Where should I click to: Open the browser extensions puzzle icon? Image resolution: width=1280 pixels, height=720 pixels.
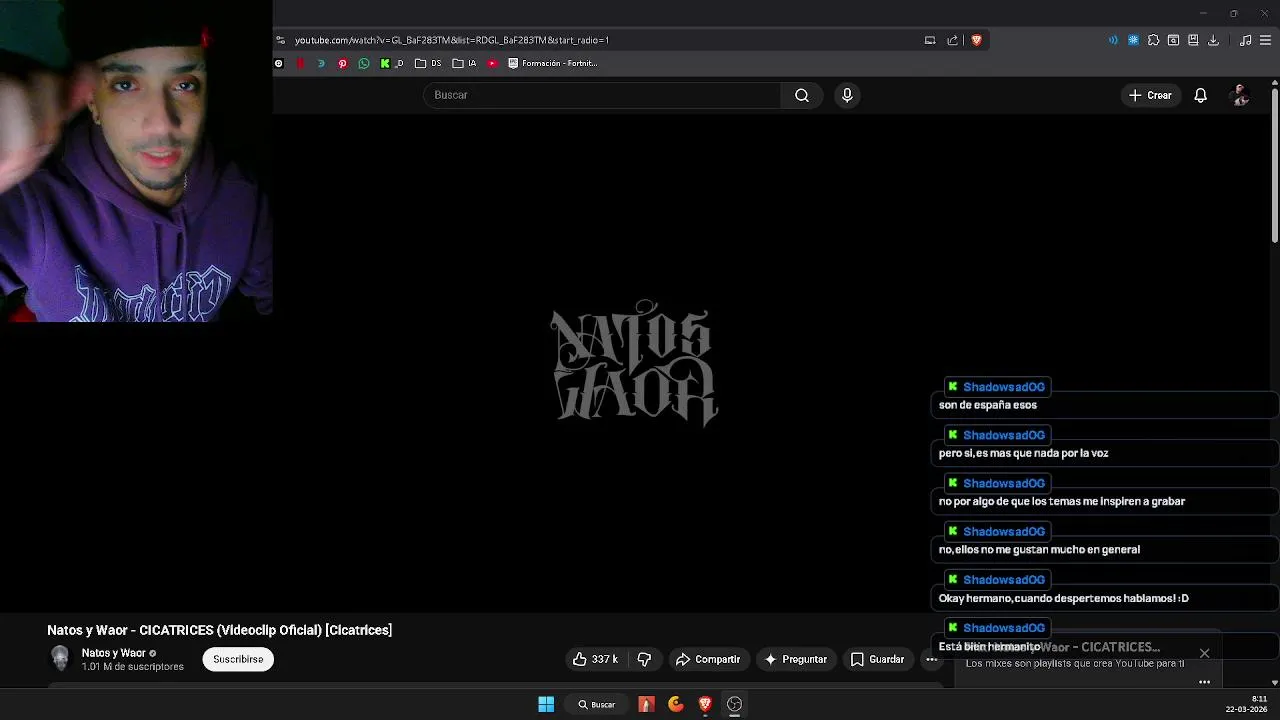pyautogui.click(x=1153, y=40)
